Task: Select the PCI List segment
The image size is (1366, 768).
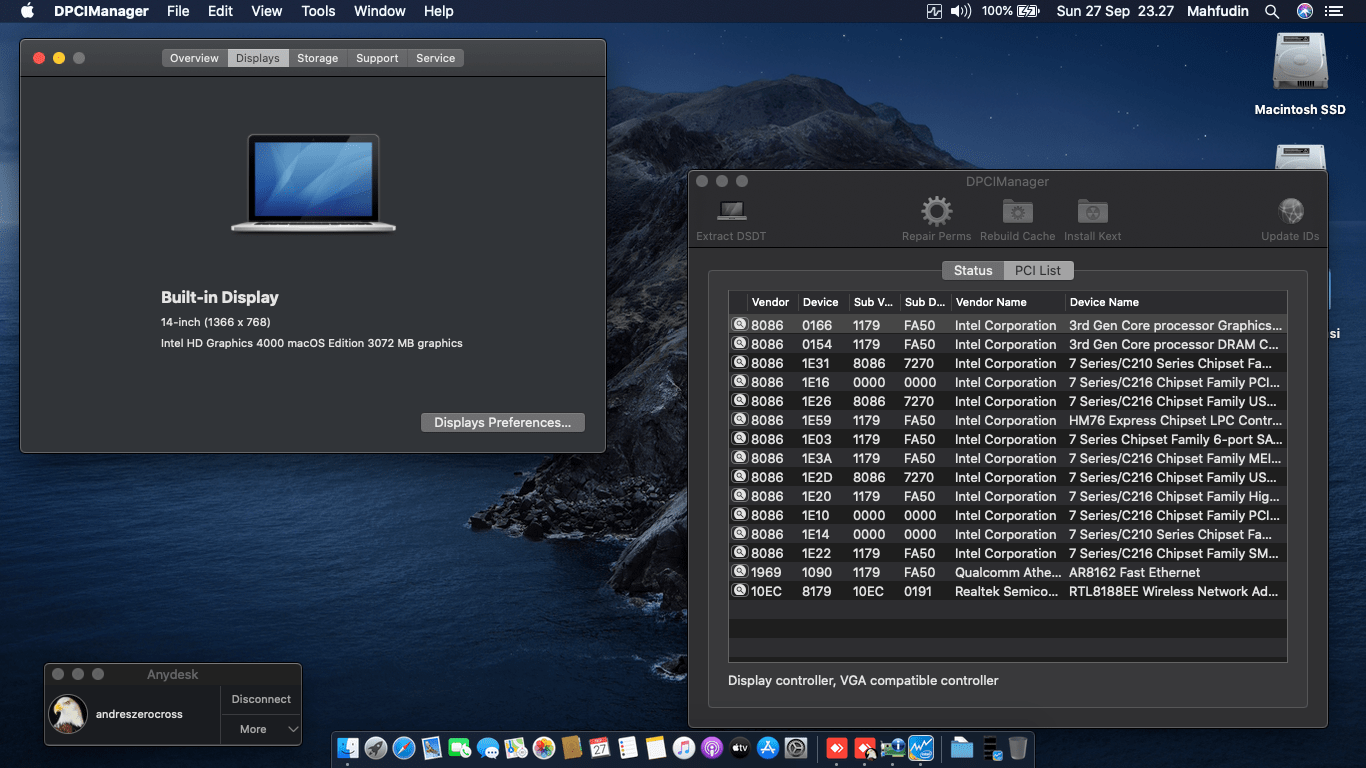Action: [x=1037, y=271]
